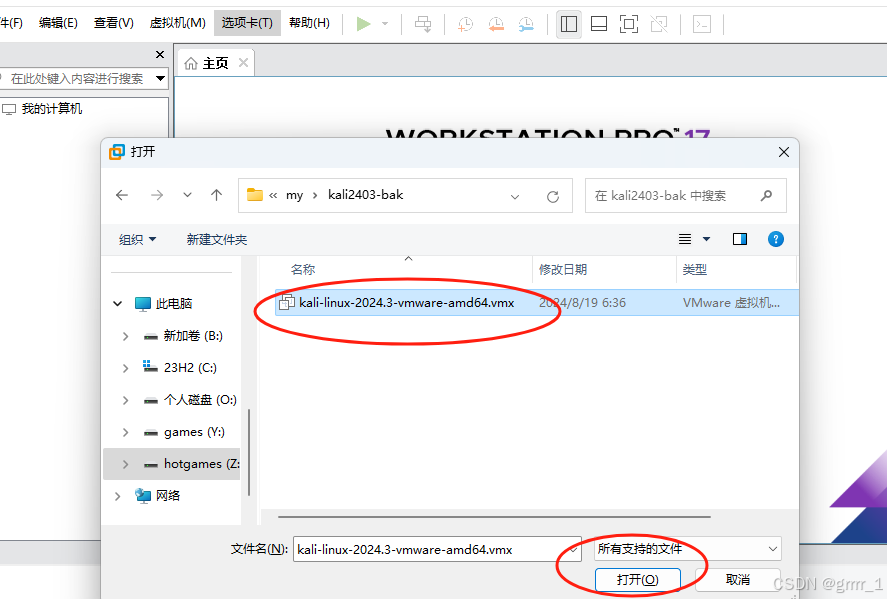Open the 所有支持的文件 file type dropdown
The width and height of the screenshot is (887, 599).
coord(687,549)
